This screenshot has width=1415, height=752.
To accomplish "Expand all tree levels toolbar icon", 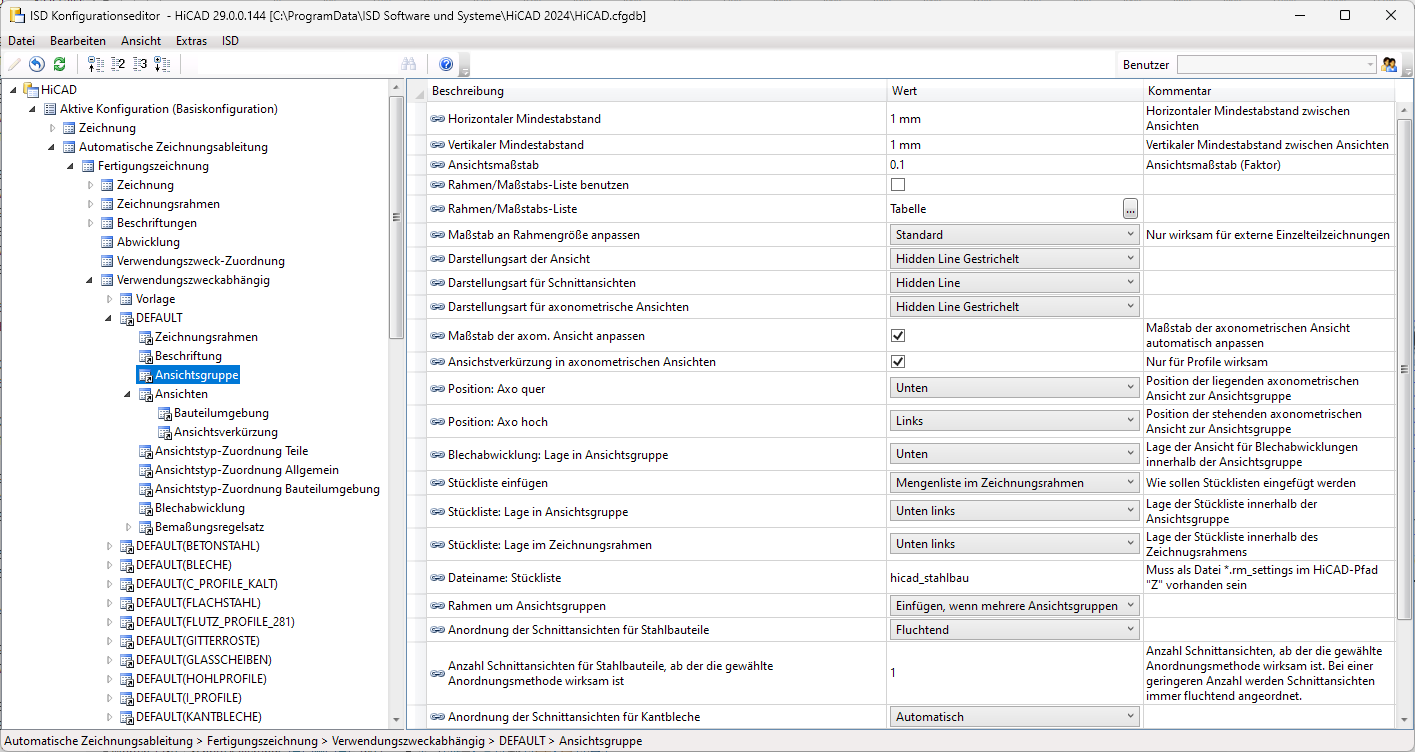I will [162, 64].
